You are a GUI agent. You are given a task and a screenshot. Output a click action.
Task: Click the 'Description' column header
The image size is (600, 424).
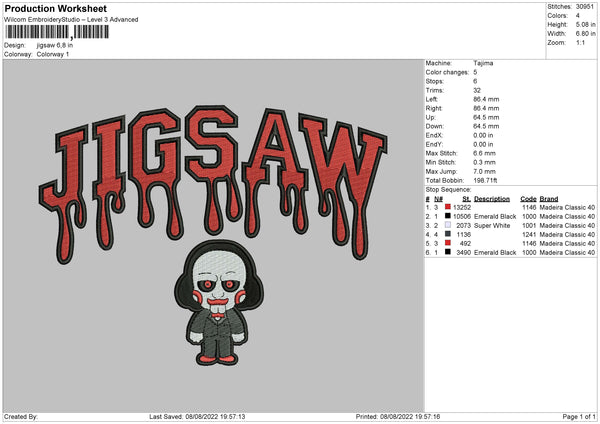[x=492, y=199]
